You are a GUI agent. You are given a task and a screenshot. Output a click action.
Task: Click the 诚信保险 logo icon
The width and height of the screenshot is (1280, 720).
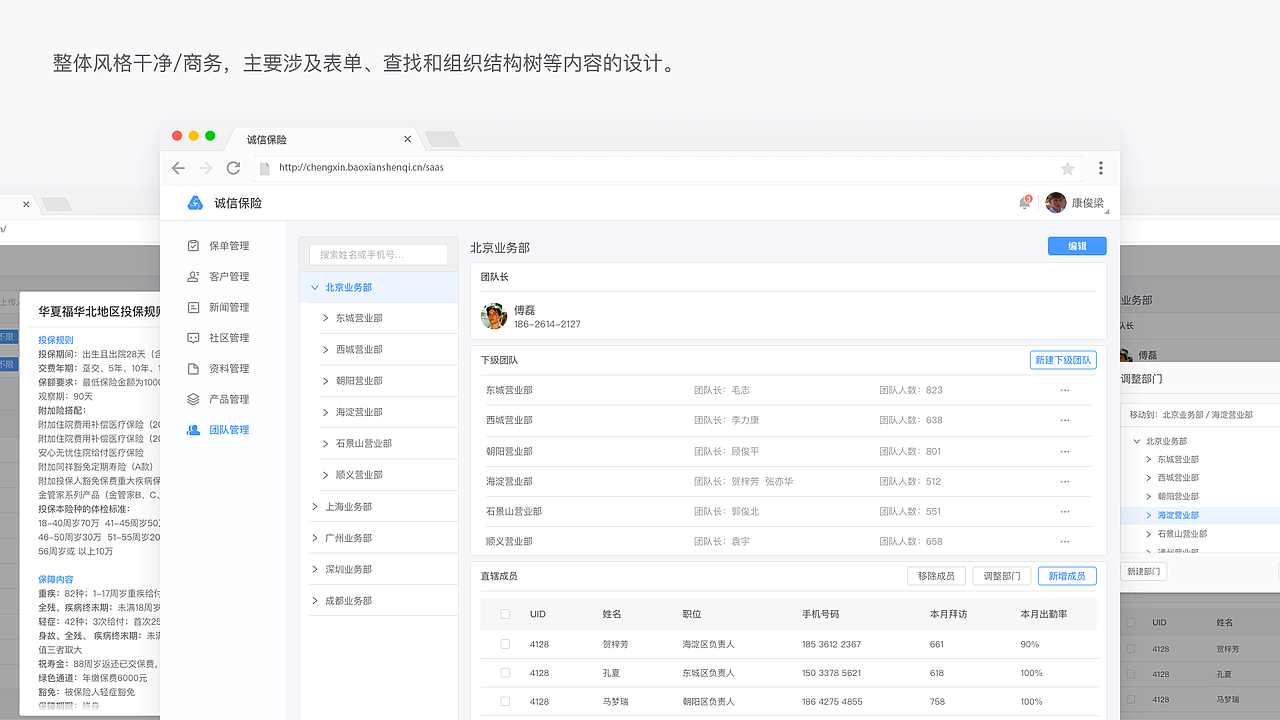[x=196, y=202]
